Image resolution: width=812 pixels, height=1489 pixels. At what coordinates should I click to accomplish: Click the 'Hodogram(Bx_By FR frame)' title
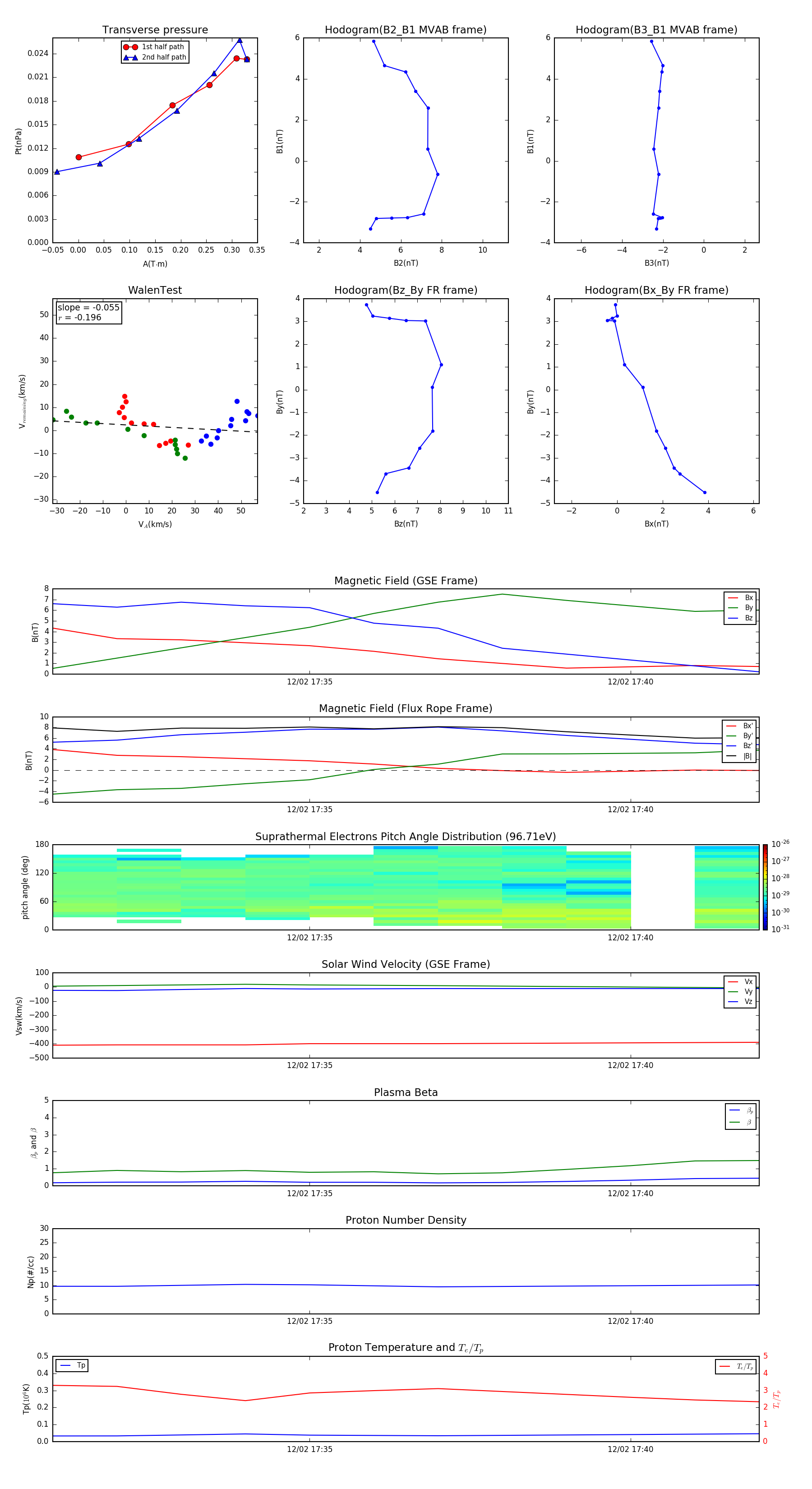(x=656, y=290)
